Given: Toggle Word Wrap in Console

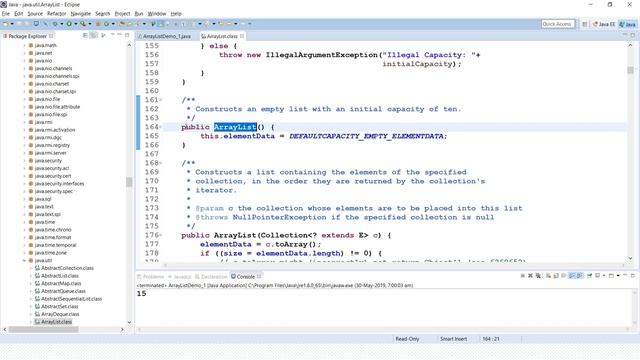Looking at the screenshot, I should tap(563, 276).
